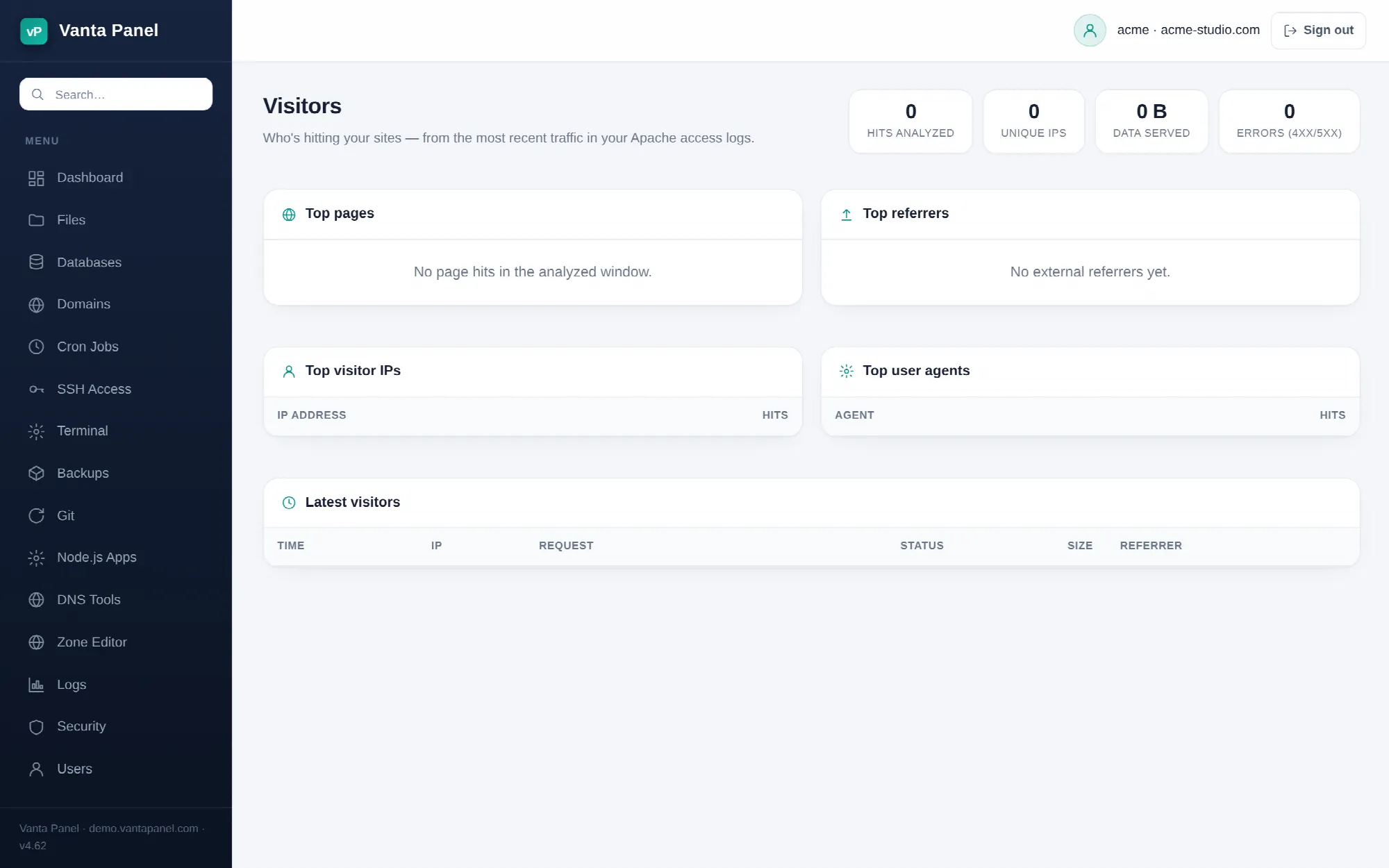Click the Databases cylinder icon
This screenshot has height=868, width=1389.
tap(36, 262)
